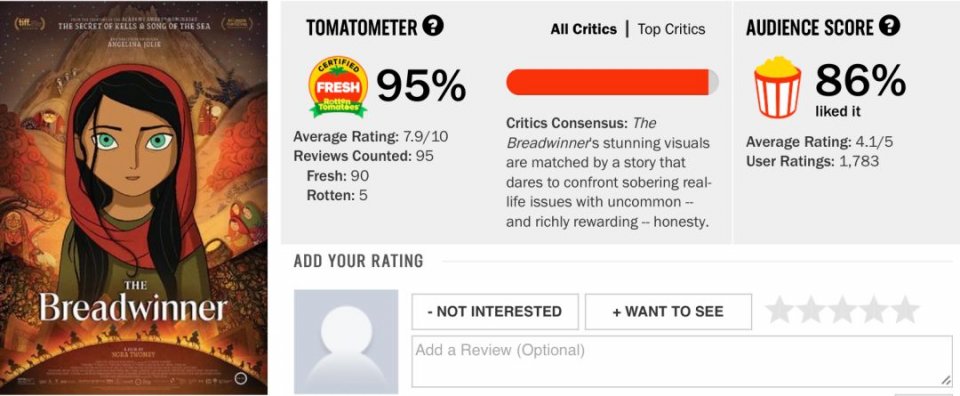Rate the movie with the first star

click(779, 310)
